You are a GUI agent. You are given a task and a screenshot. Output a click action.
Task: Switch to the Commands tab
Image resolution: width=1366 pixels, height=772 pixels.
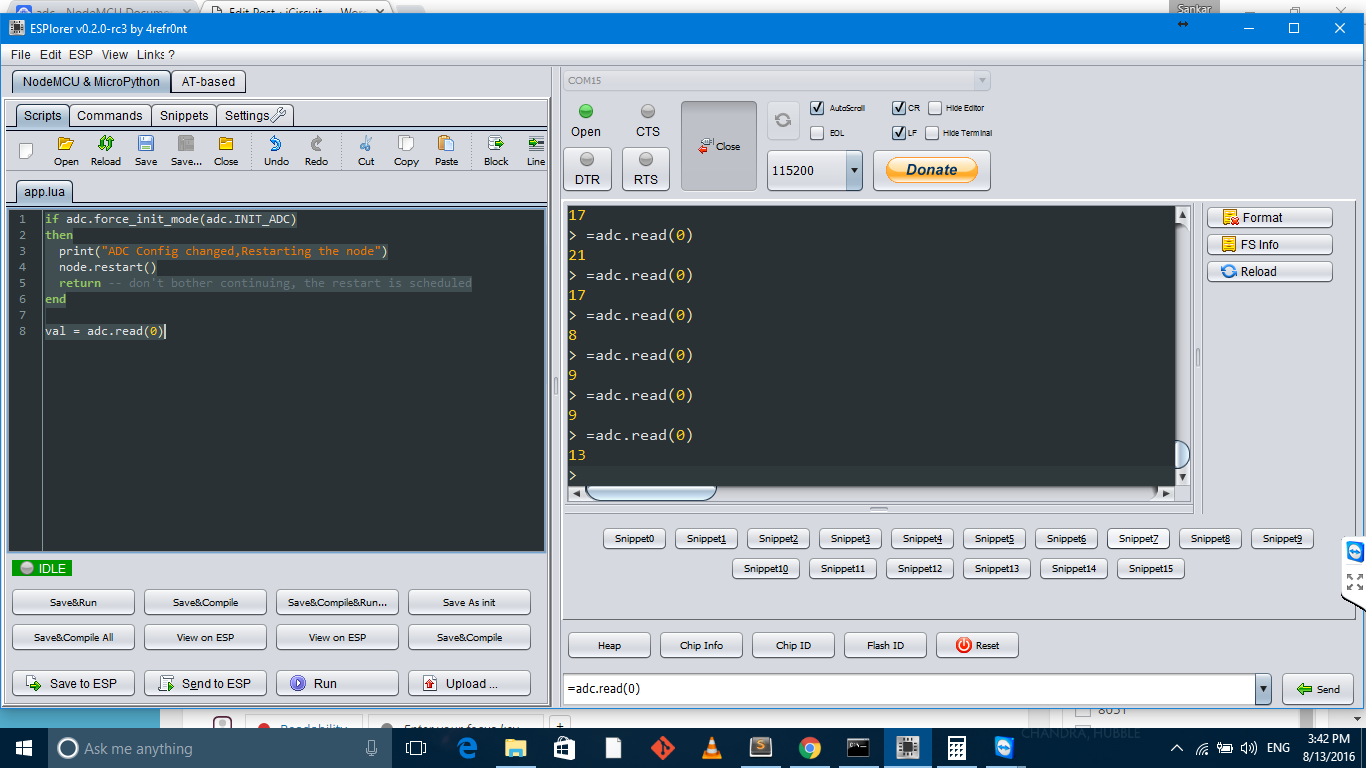[x=110, y=116]
